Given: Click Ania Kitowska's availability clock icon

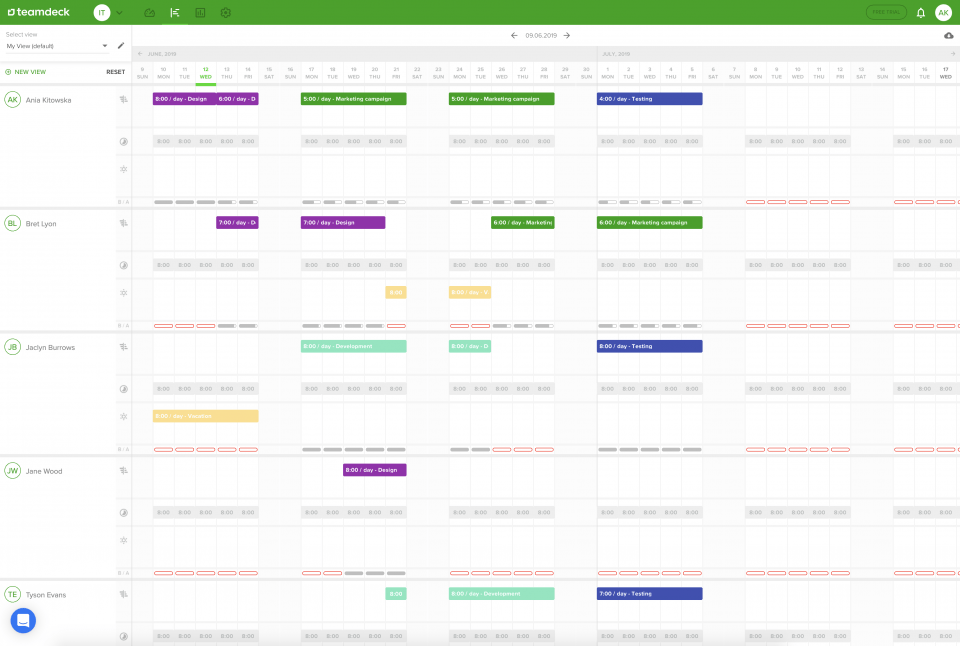Looking at the screenshot, I should coord(124,141).
